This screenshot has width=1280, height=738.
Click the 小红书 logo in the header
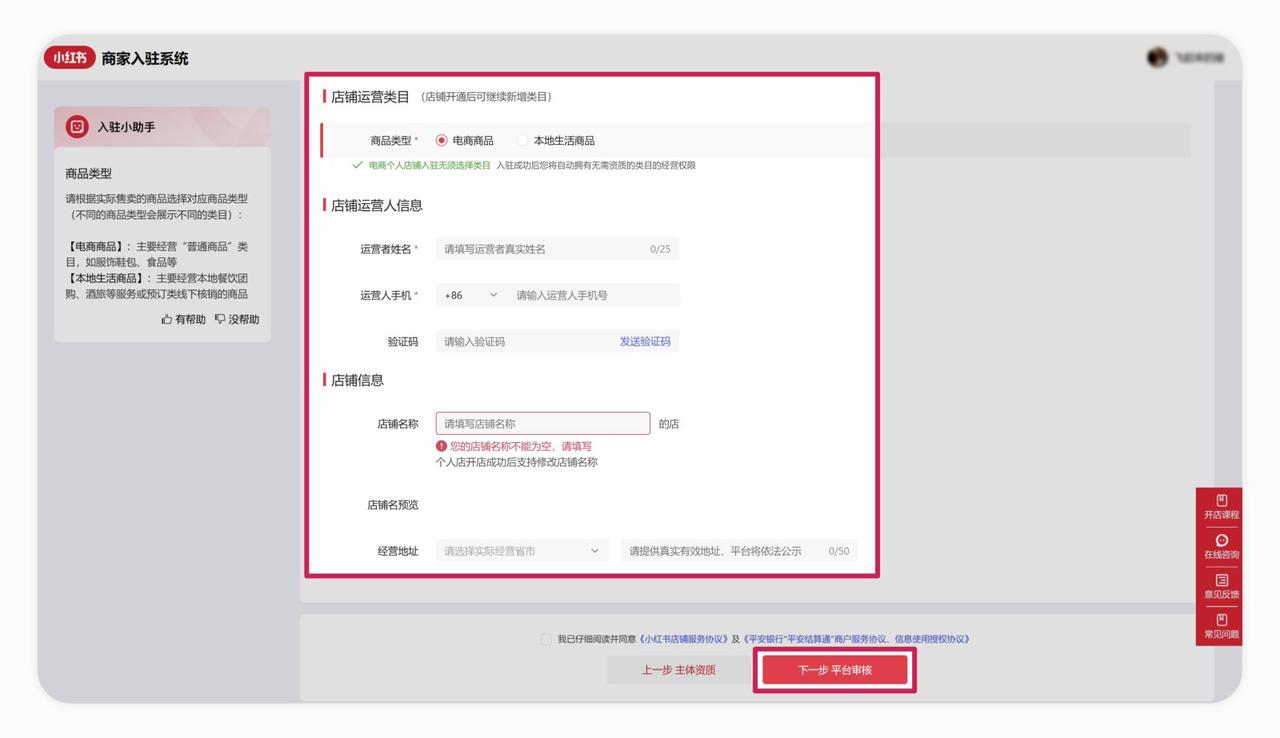point(69,58)
